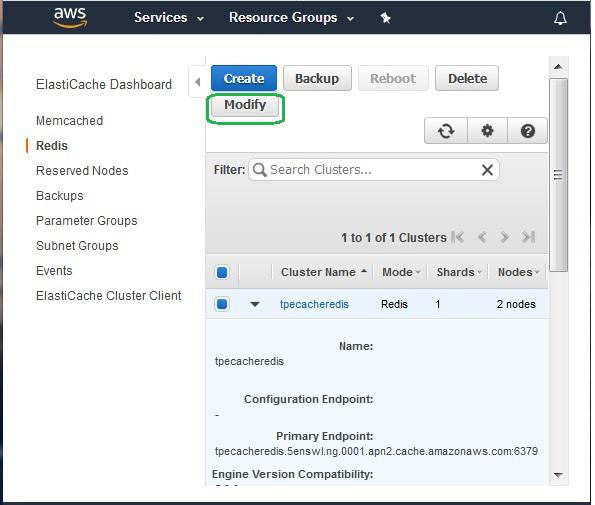Select Memcached in sidebar
The image size is (595, 505).
click(69, 121)
